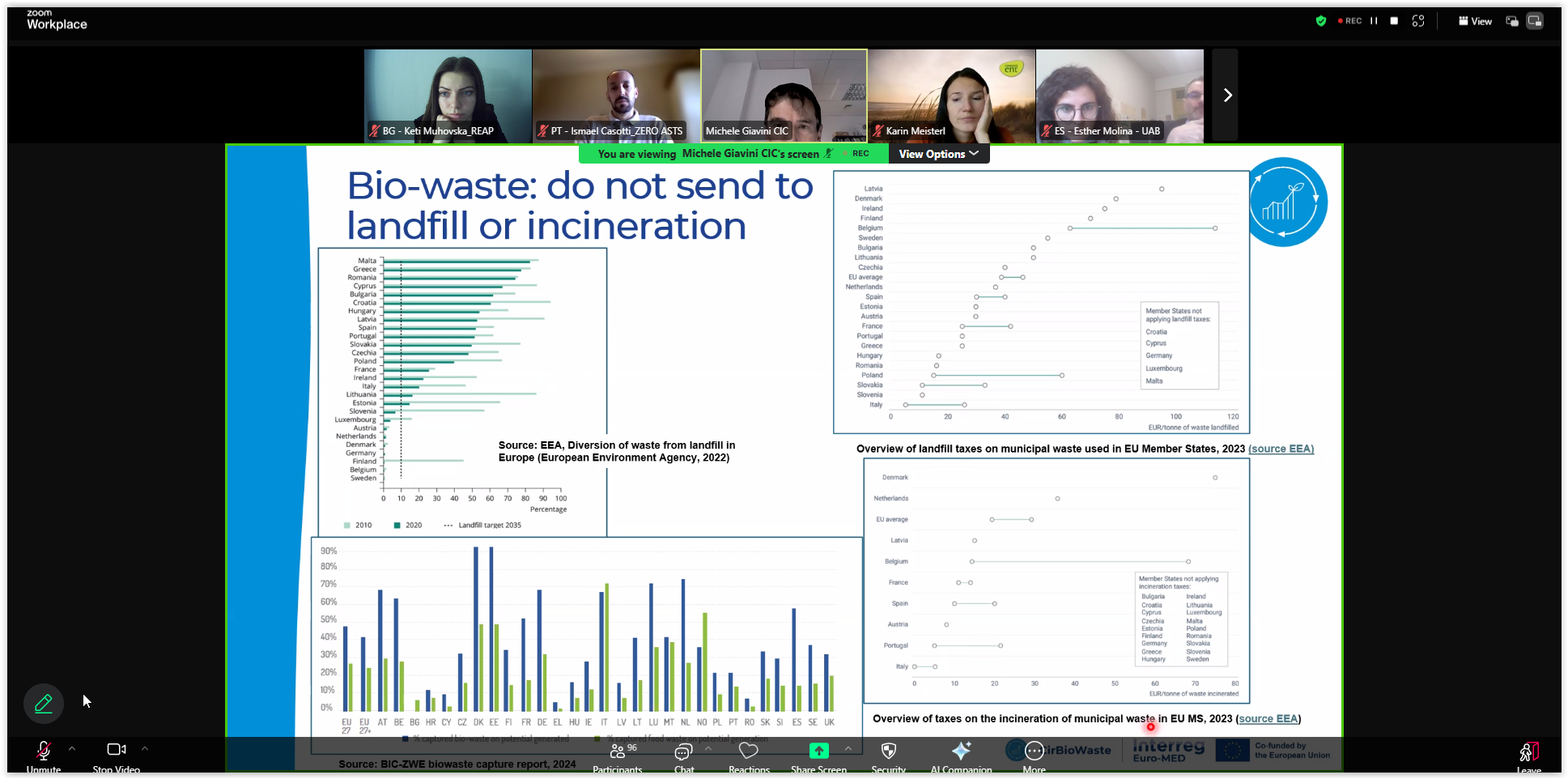Open the Participants panel

click(618, 751)
